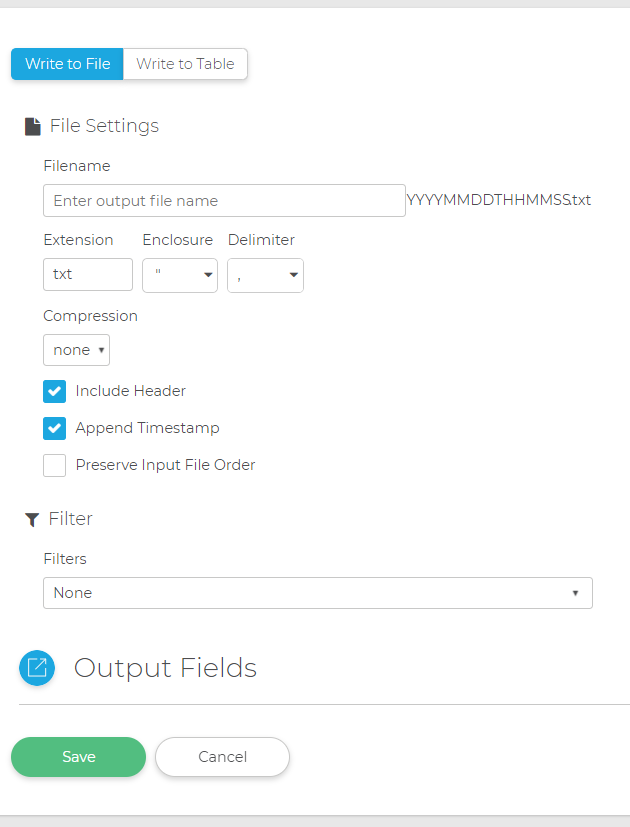Image resolution: width=630 pixels, height=827 pixels.
Task: Click the Cancel button
Action: coord(222,757)
